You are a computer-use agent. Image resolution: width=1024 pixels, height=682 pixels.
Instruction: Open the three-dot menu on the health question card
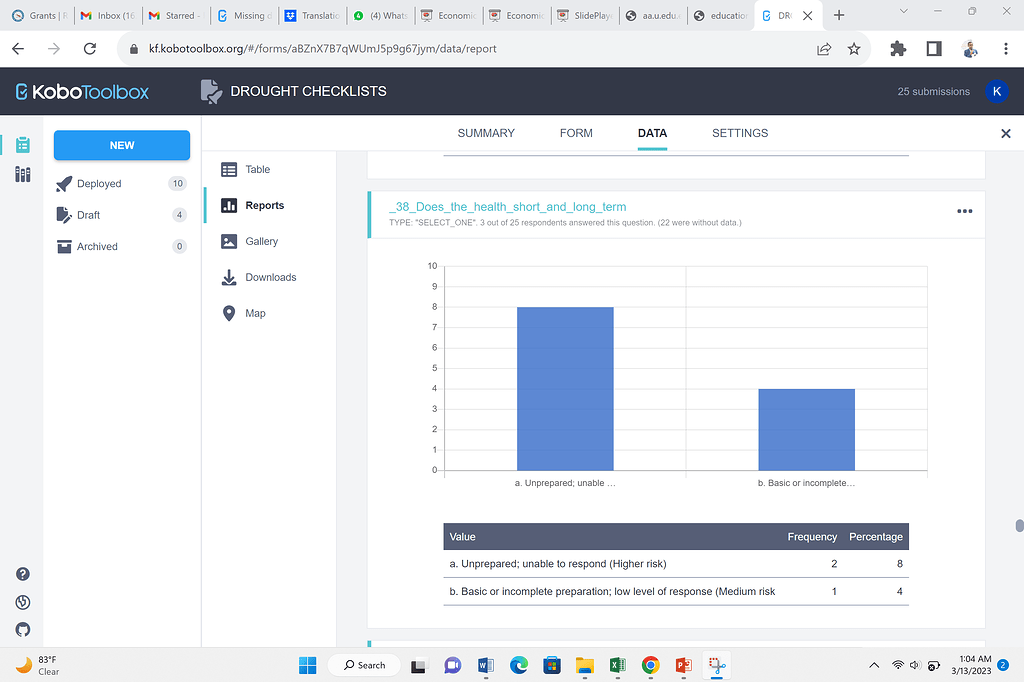pyautogui.click(x=965, y=211)
